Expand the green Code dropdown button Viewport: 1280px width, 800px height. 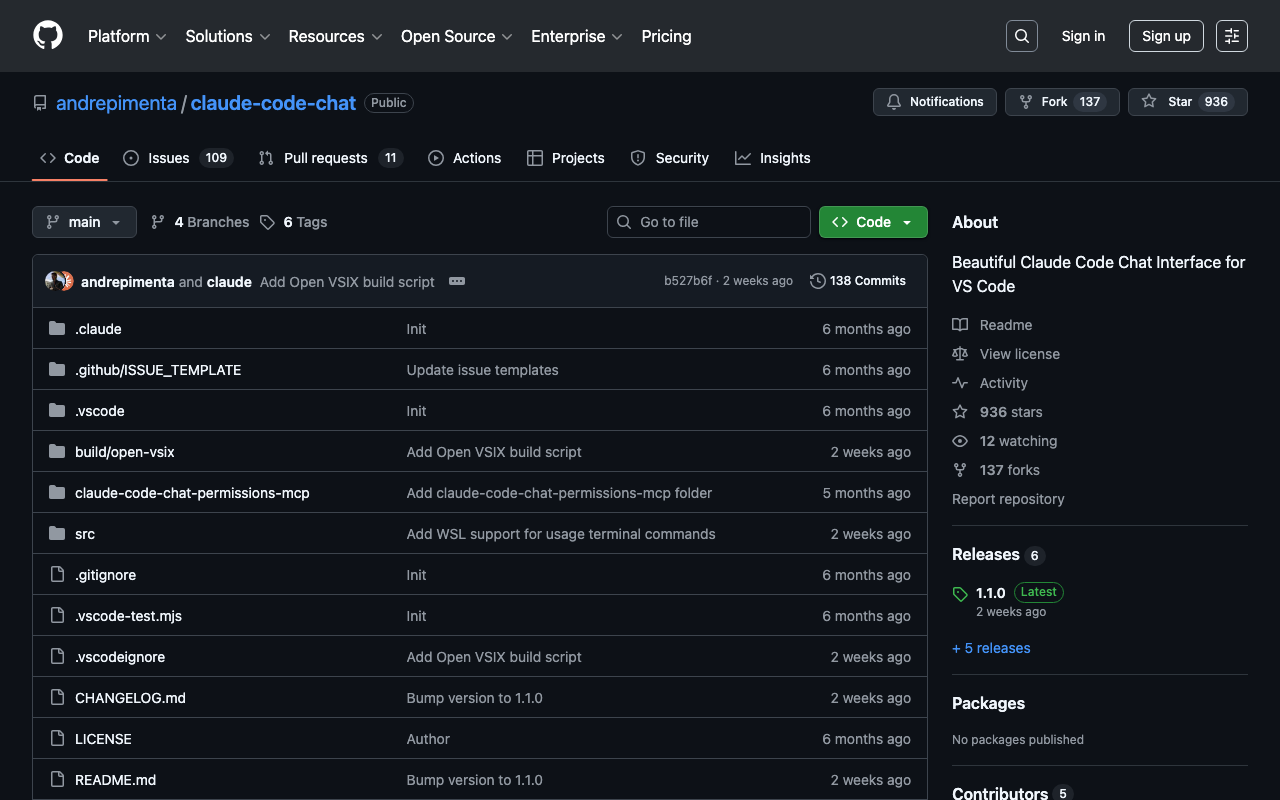(873, 222)
